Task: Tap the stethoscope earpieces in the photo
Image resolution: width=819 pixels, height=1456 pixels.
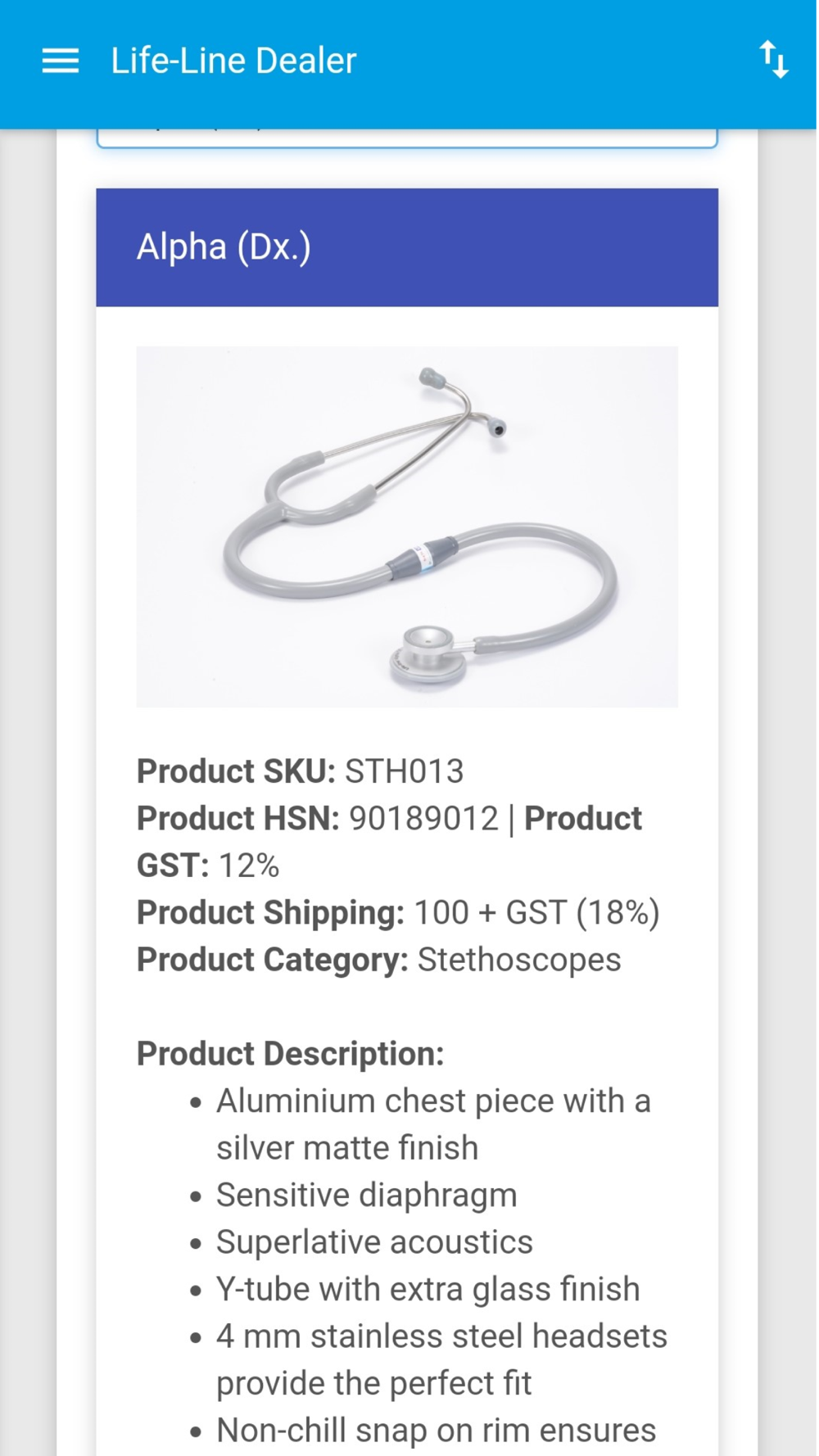Action: [x=463, y=401]
